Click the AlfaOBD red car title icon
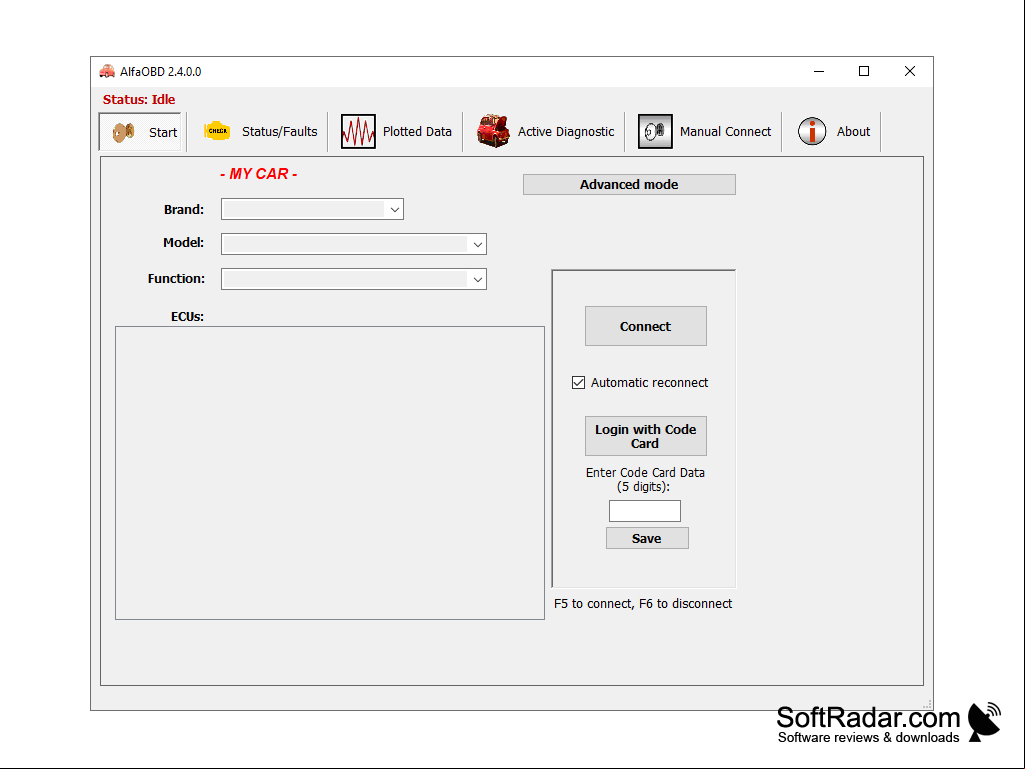Screen dimensions: 1025x769 (x=107, y=71)
